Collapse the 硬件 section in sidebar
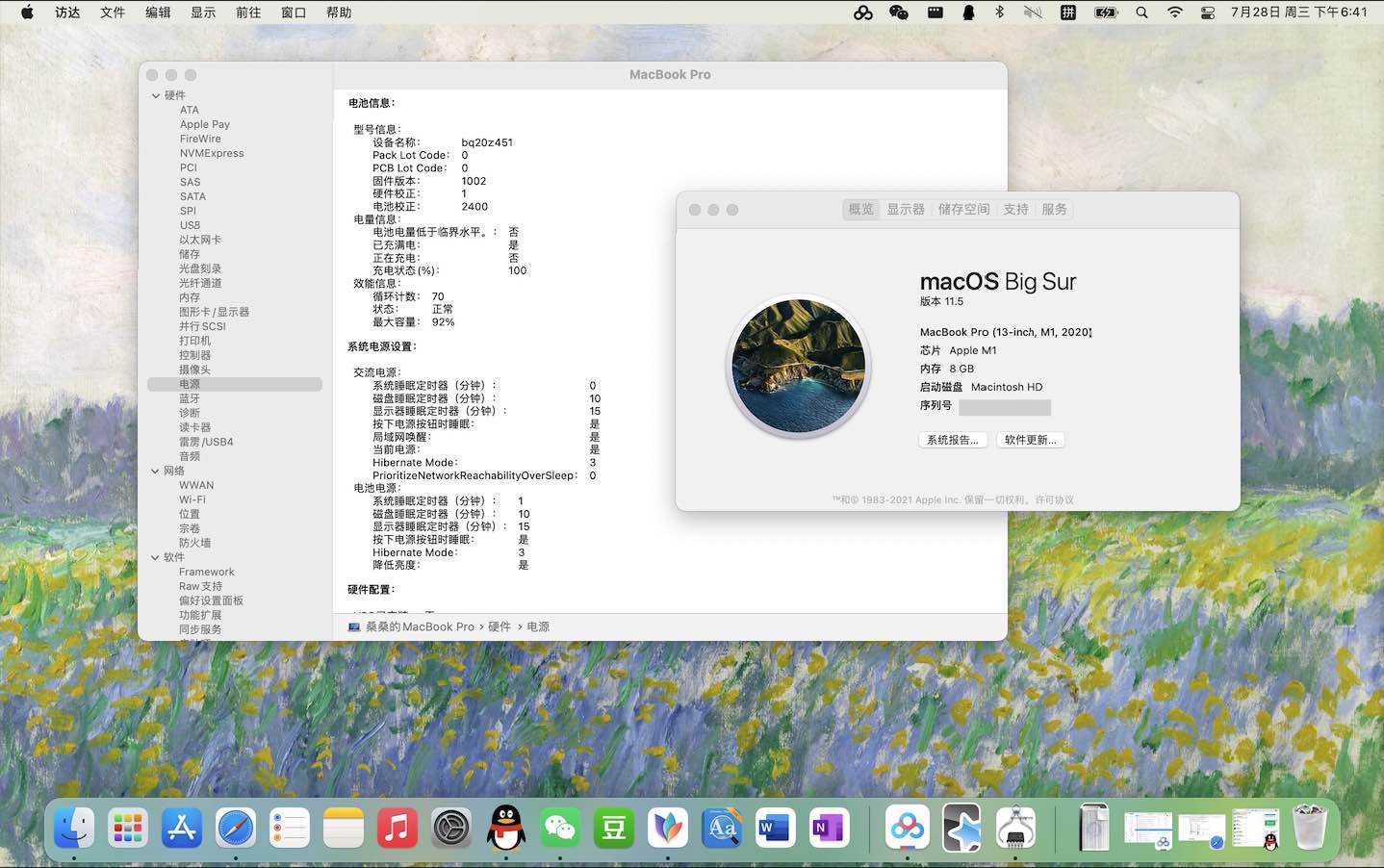The height and width of the screenshot is (868, 1384). (x=156, y=95)
